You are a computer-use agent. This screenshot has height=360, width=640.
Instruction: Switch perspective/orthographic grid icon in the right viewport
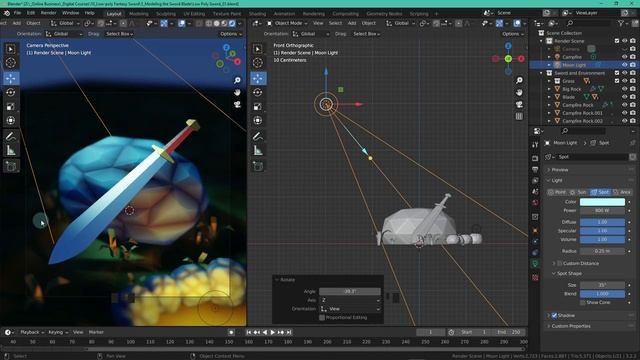[x=519, y=116]
